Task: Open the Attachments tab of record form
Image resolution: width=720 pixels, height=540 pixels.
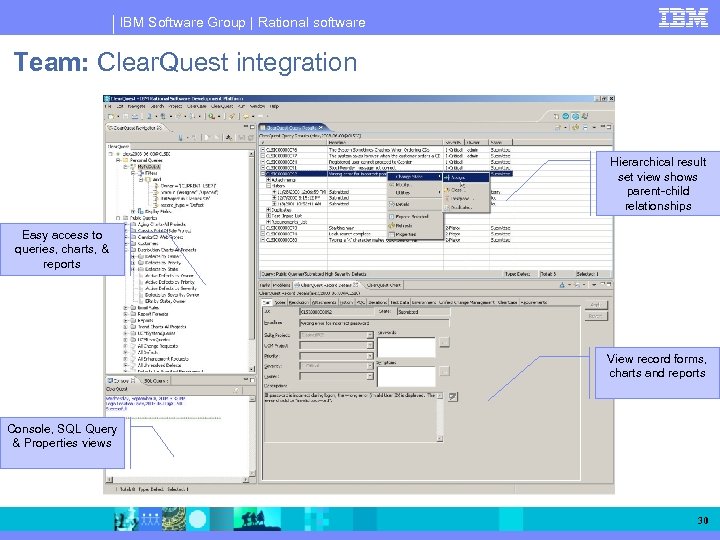Action: click(x=324, y=303)
